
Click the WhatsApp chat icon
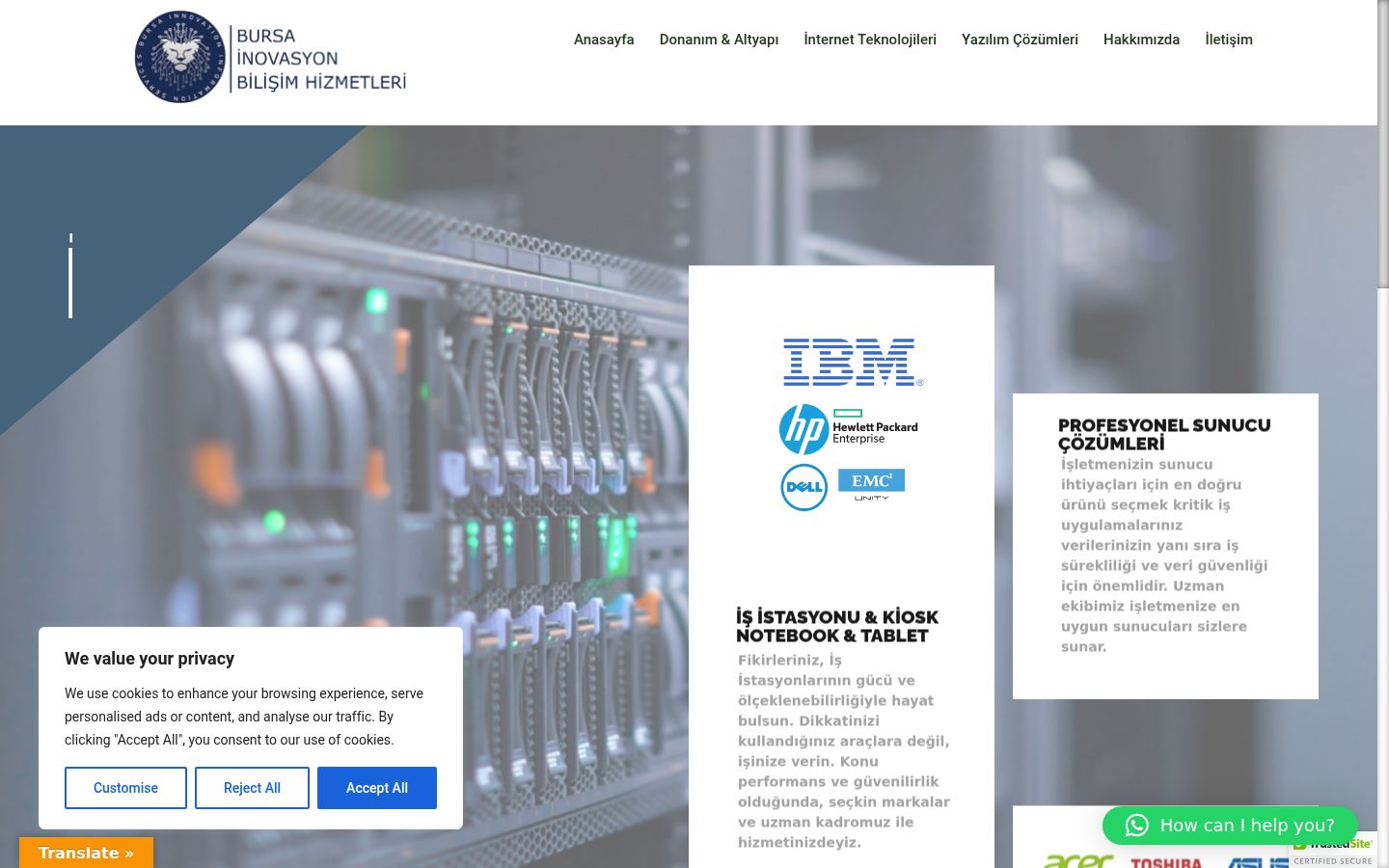(1137, 826)
